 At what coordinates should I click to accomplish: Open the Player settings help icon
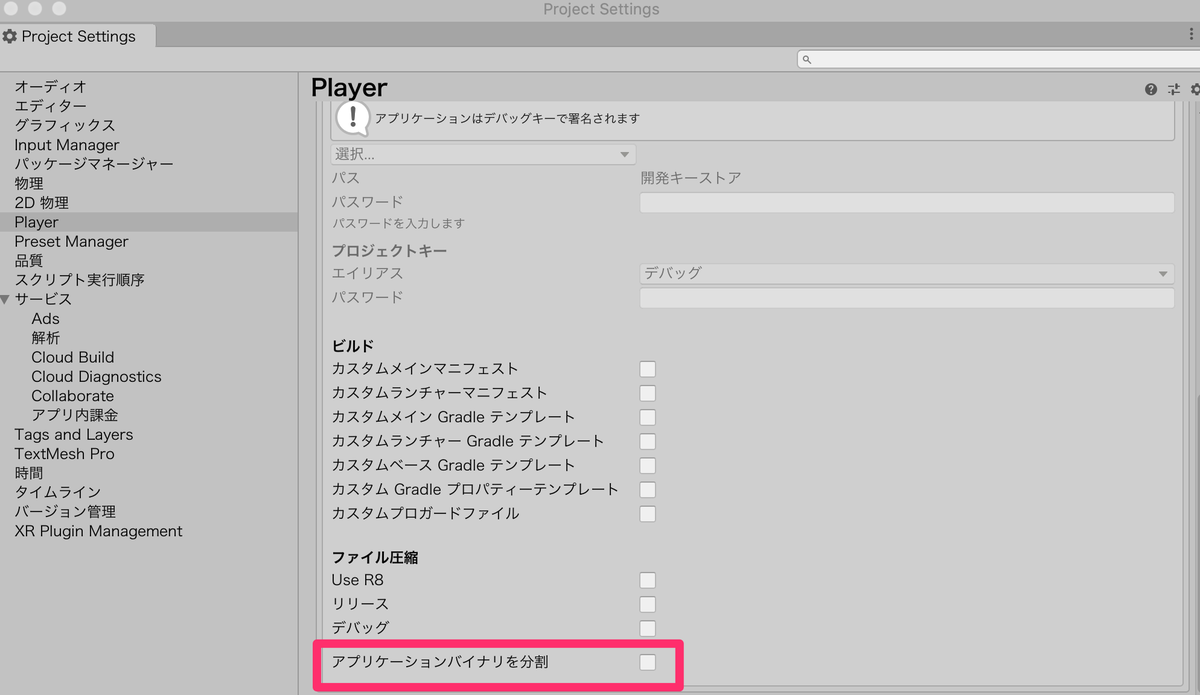pos(1151,89)
